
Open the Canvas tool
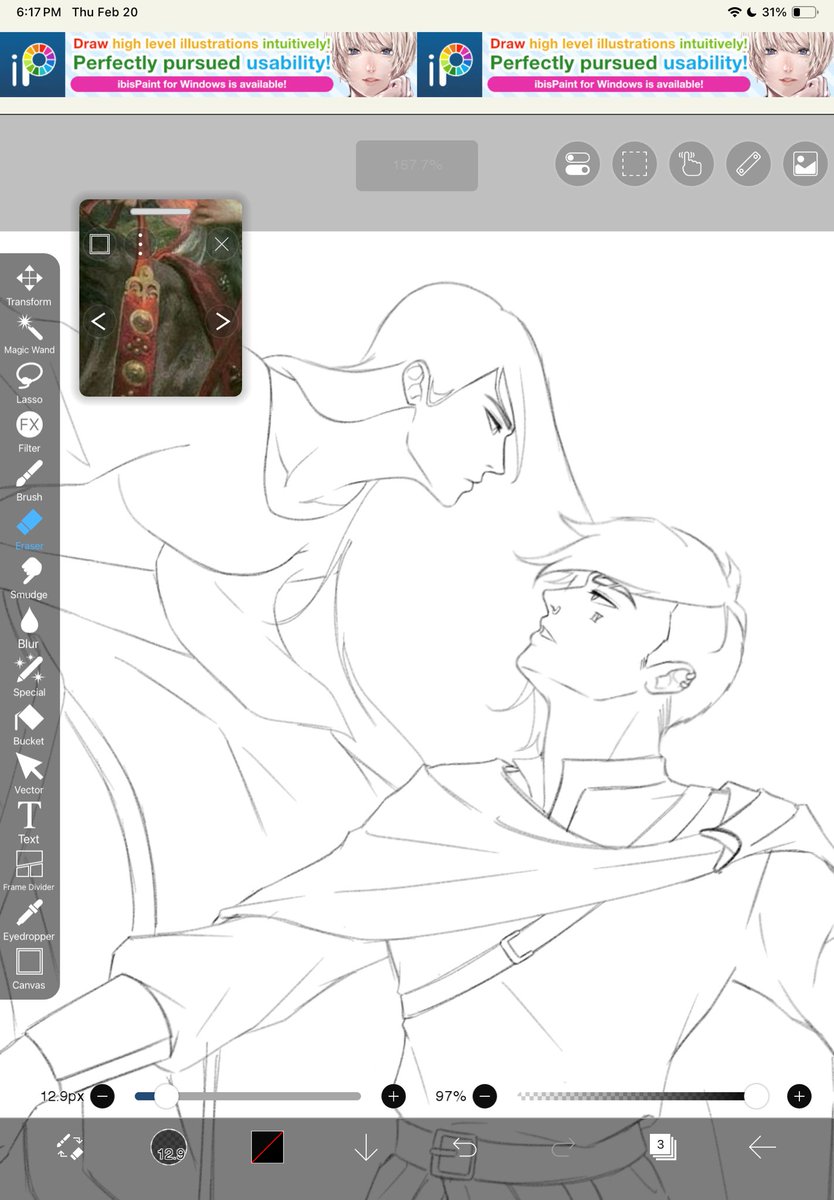[x=29, y=969]
